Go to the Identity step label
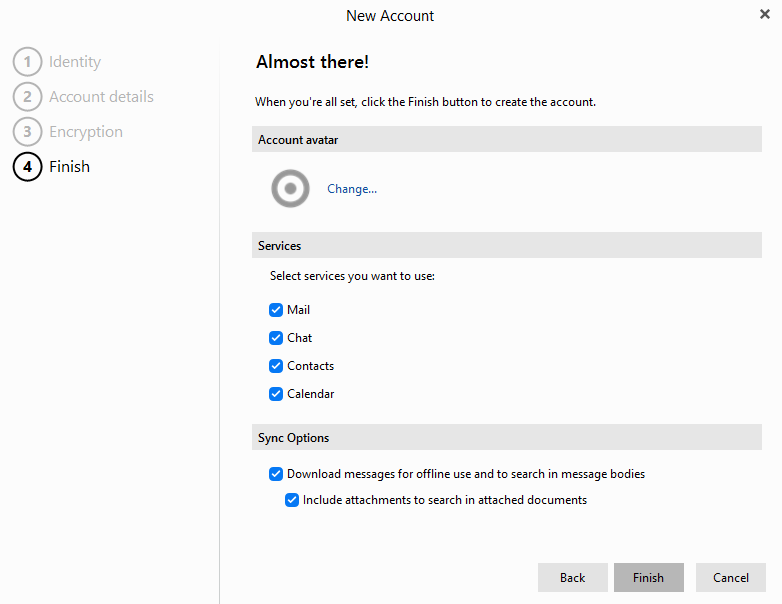 75,62
